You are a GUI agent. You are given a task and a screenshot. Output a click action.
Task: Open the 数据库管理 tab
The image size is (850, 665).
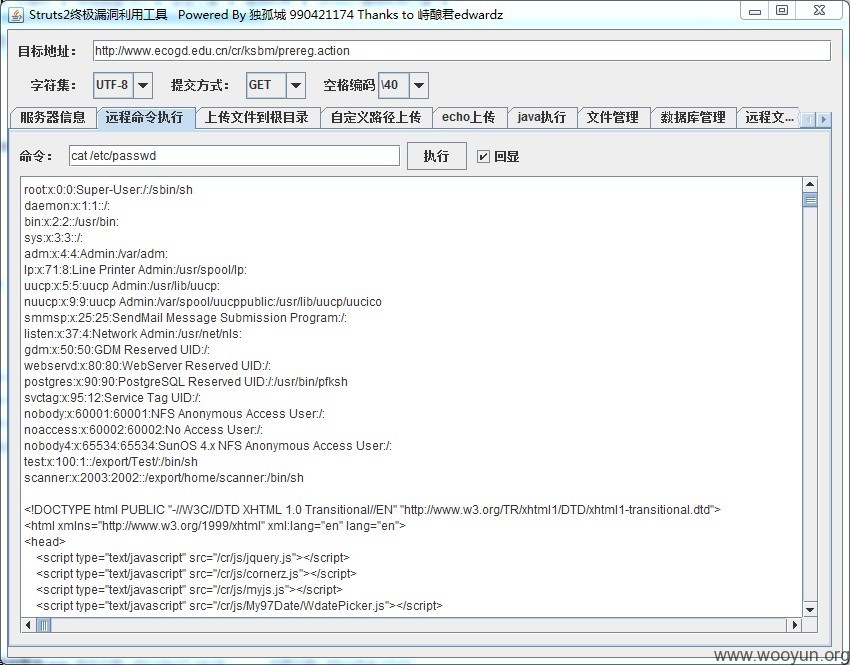693,118
